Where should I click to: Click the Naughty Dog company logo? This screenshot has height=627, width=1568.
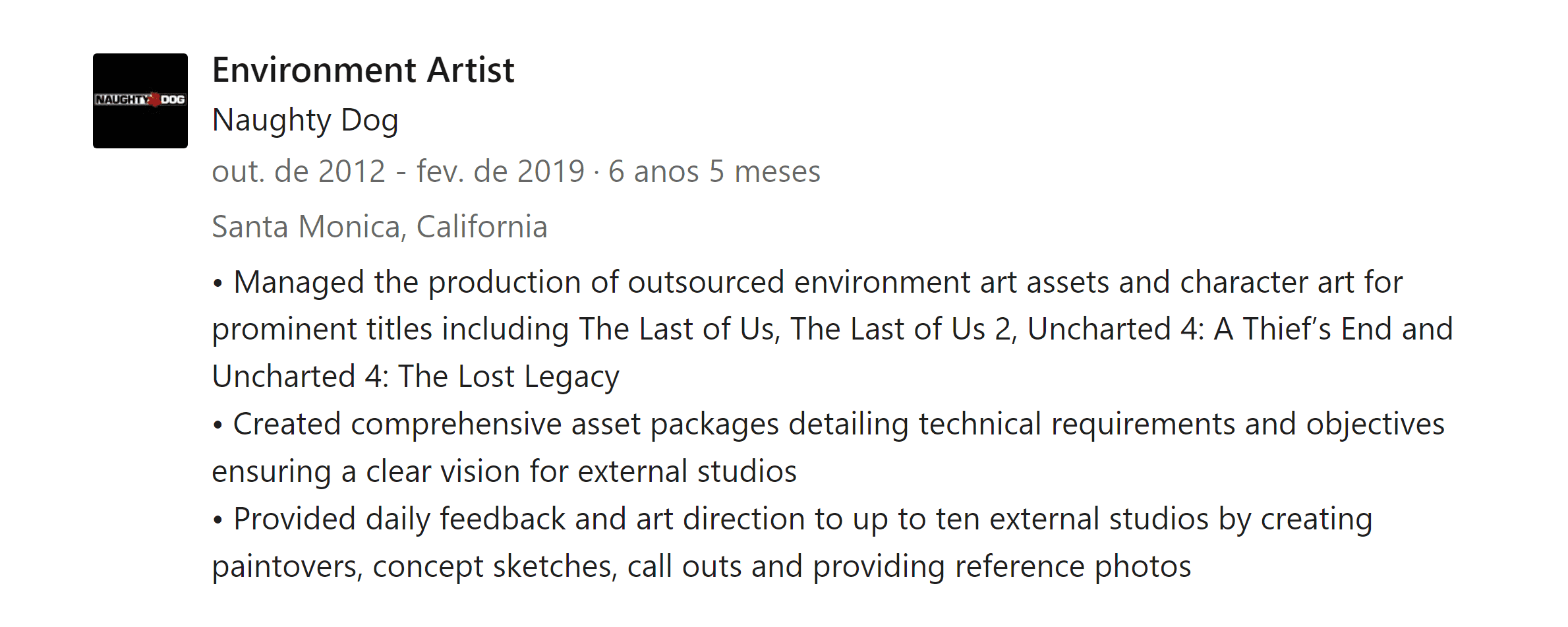coord(140,100)
